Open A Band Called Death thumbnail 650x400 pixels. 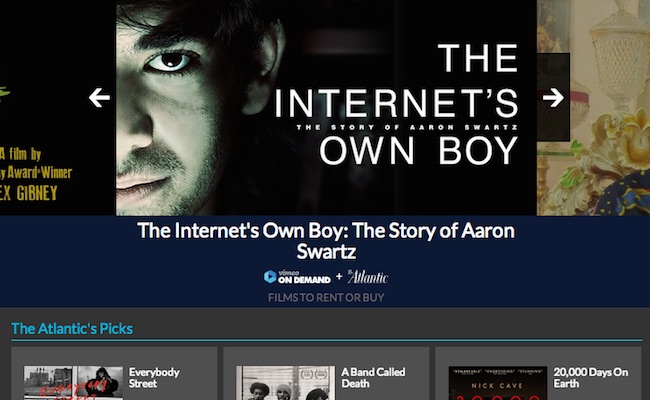coord(286,383)
